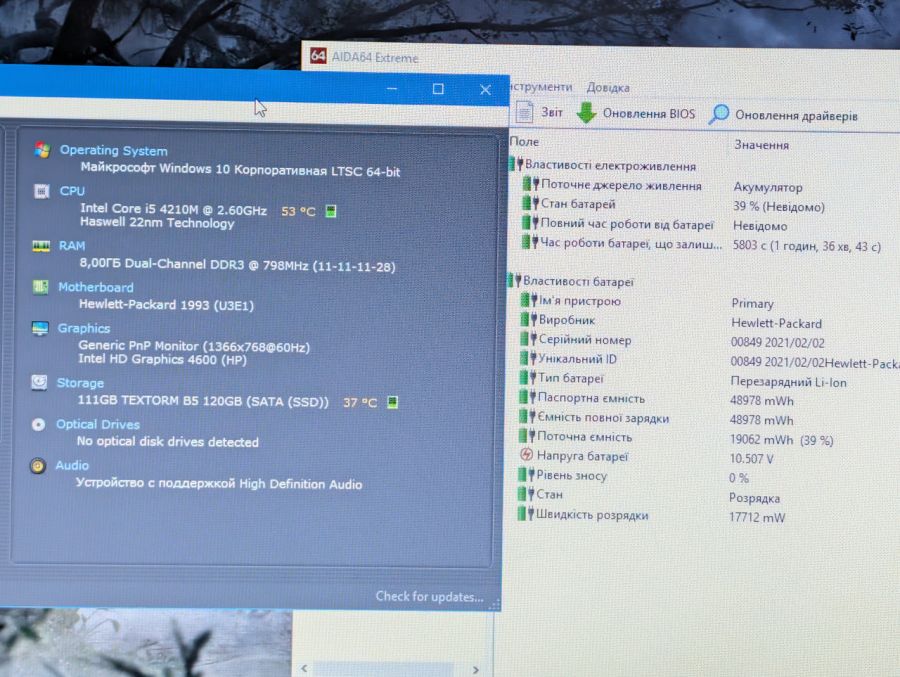
Task: Click the icon beside Рівень зносу row
Action: coord(526,475)
